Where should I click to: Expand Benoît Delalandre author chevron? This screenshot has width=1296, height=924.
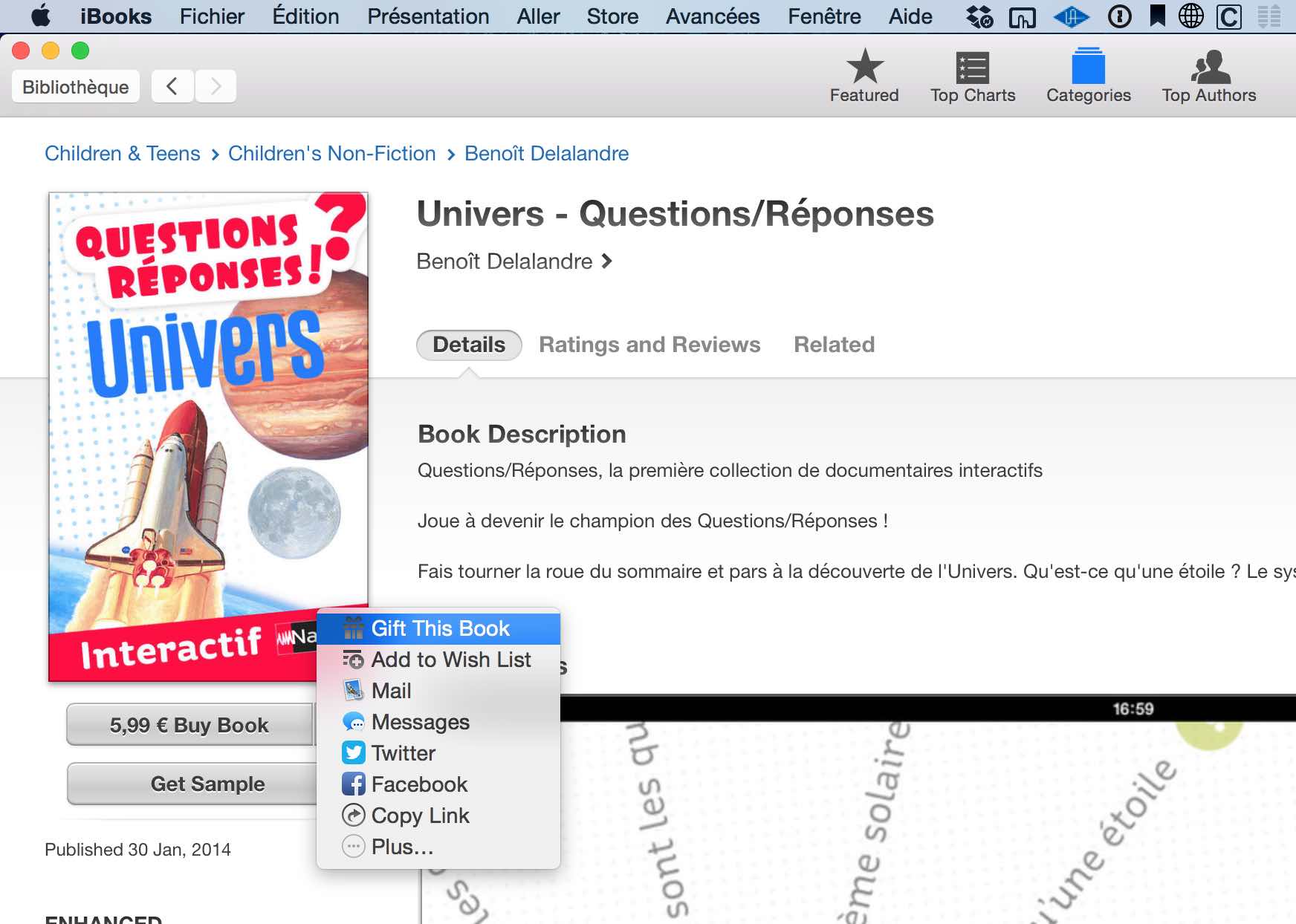pos(606,261)
